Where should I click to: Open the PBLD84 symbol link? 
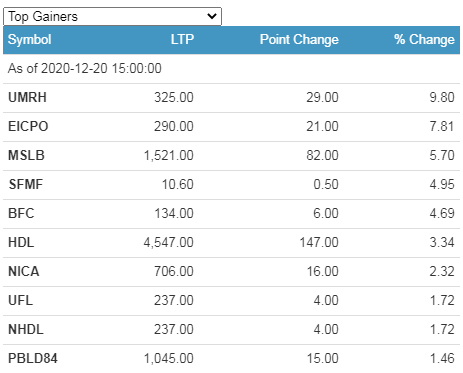pyautogui.click(x=33, y=358)
